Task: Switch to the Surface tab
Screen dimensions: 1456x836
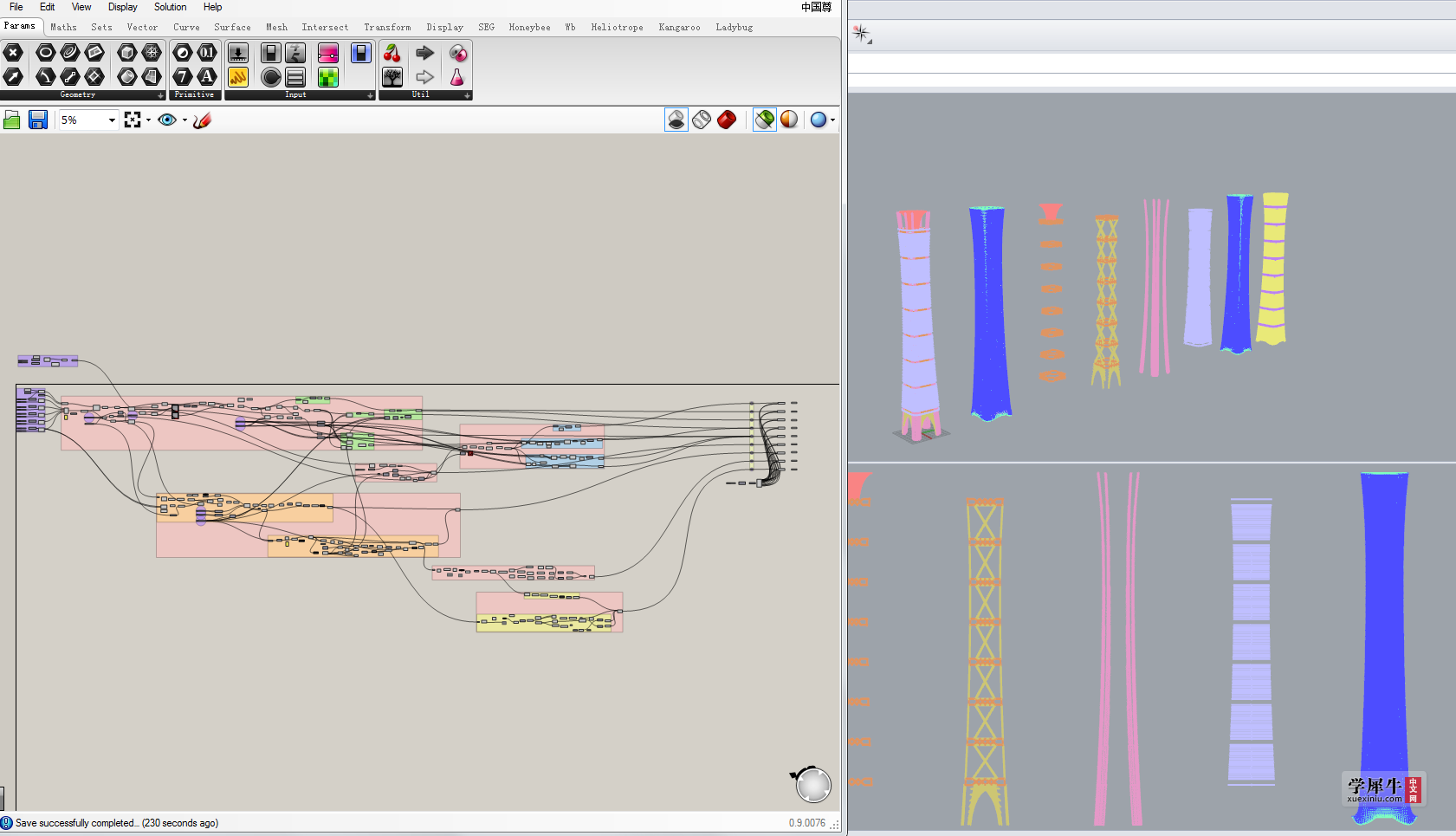Action: coord(232,27)
